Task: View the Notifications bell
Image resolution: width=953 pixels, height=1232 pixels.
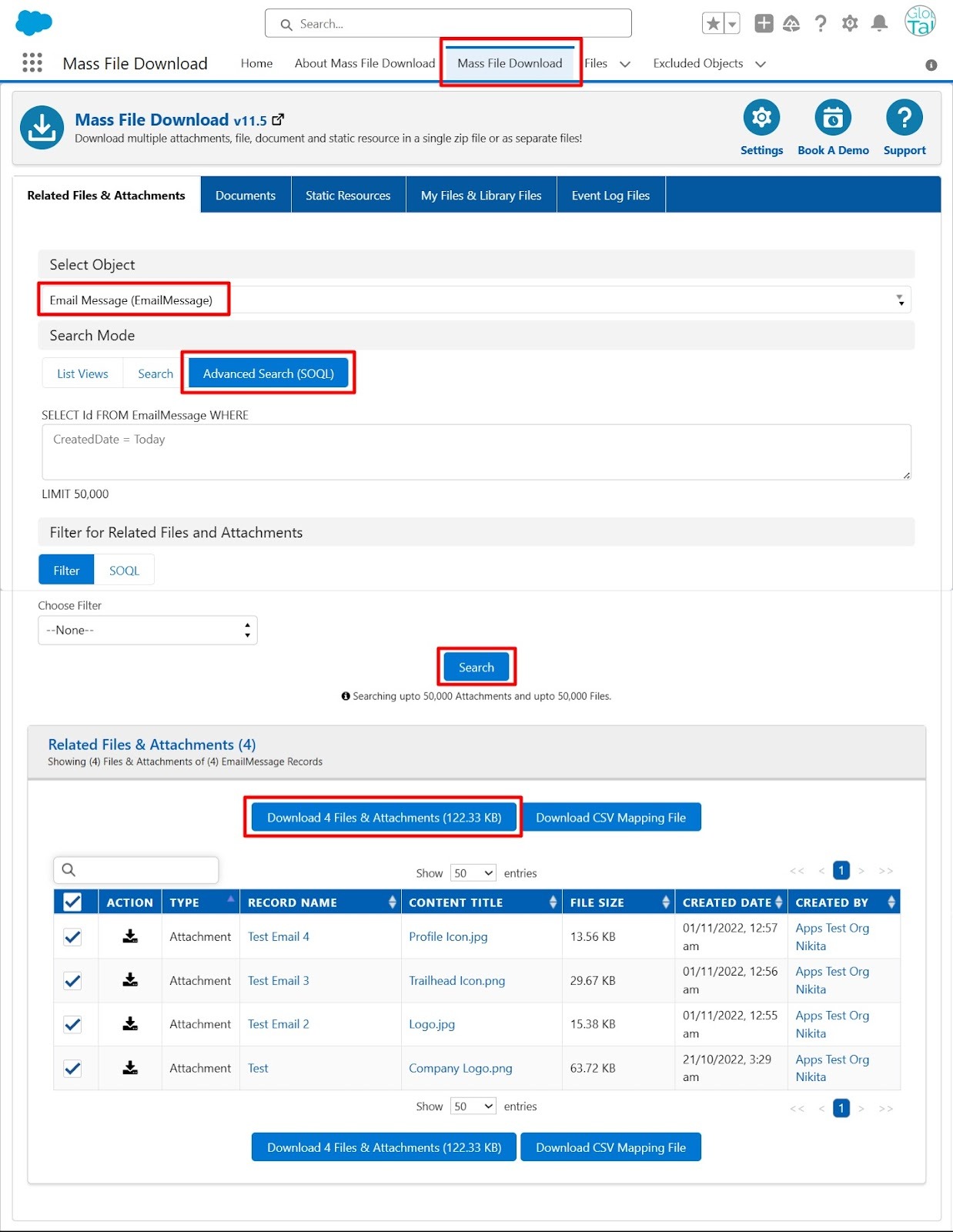Action: point(879,24)
